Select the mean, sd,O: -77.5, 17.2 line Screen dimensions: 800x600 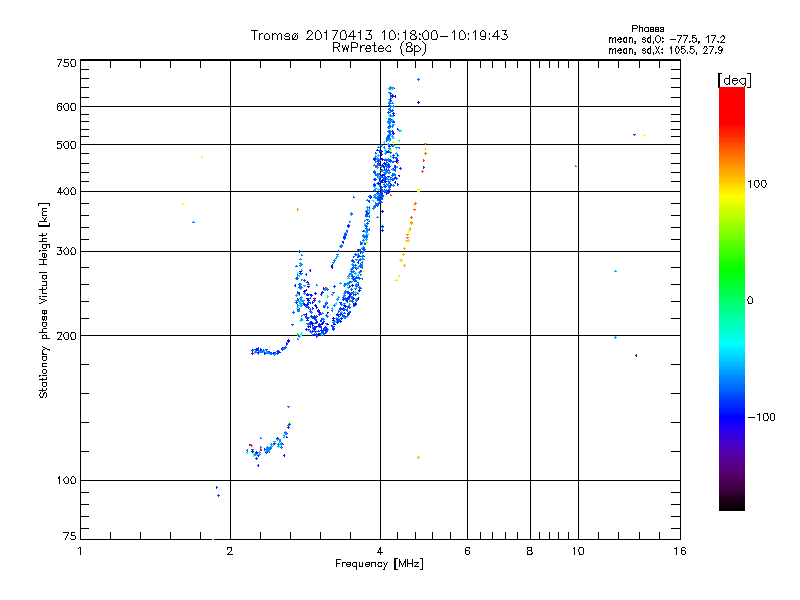(x=666, y=39)
